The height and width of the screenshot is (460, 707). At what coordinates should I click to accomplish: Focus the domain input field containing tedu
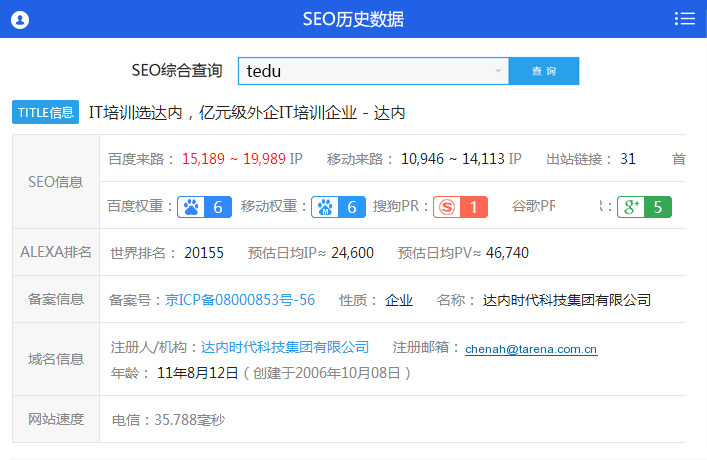pyautogui.click(x=365, y=71)
